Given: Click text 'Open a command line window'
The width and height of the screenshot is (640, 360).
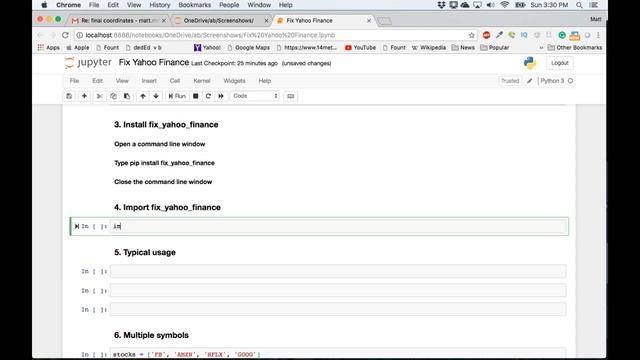Looking at the screenshot, I should (160, 144).
